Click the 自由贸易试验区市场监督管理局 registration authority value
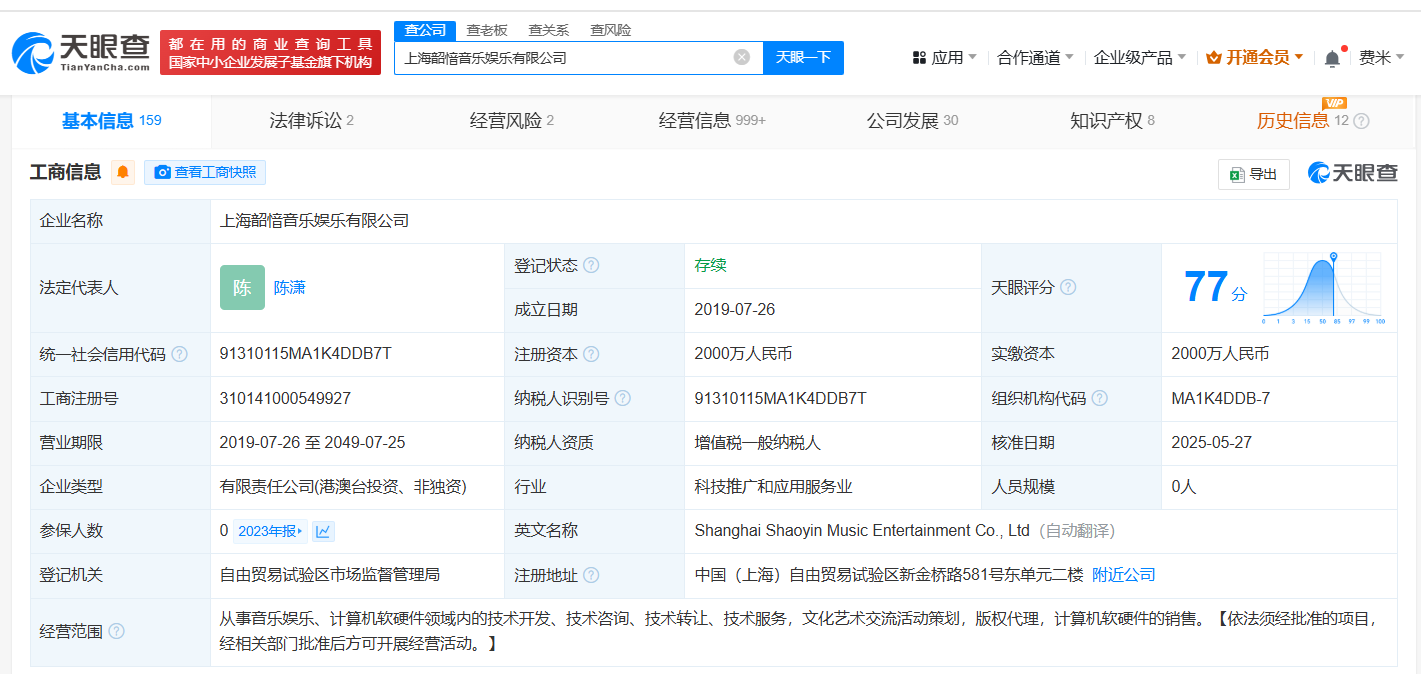 [330, 575]
